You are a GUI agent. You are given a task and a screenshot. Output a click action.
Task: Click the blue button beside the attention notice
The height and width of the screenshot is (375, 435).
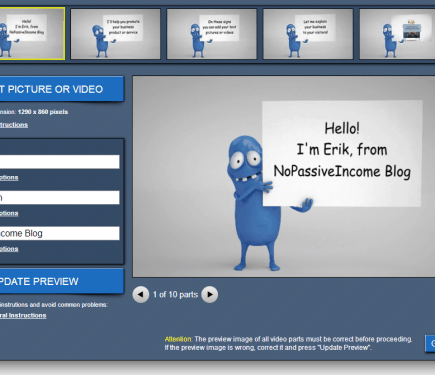pos(430,343)
